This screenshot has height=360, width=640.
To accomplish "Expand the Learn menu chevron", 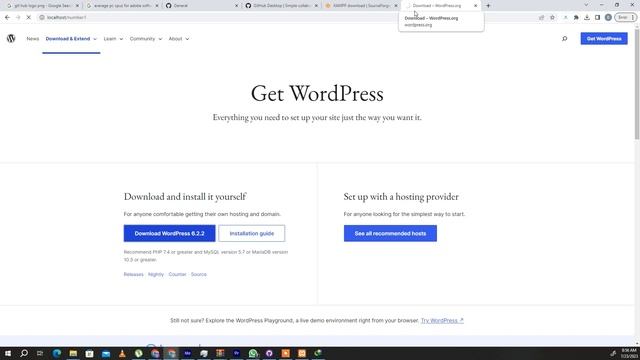I will pyautogui.click(x=121, y=39).
